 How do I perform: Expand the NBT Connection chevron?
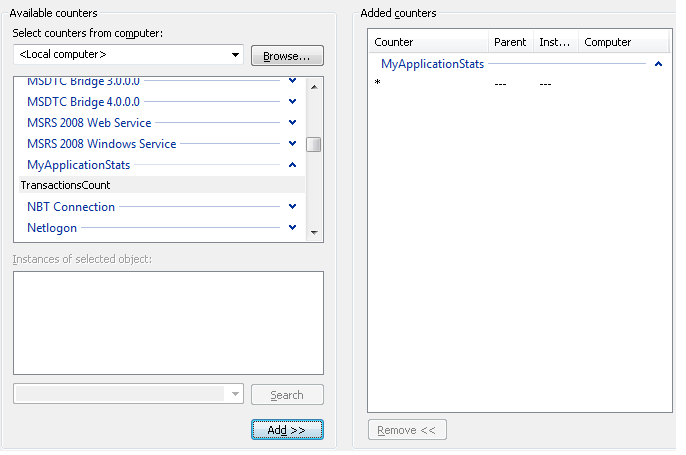pos(293,207)
